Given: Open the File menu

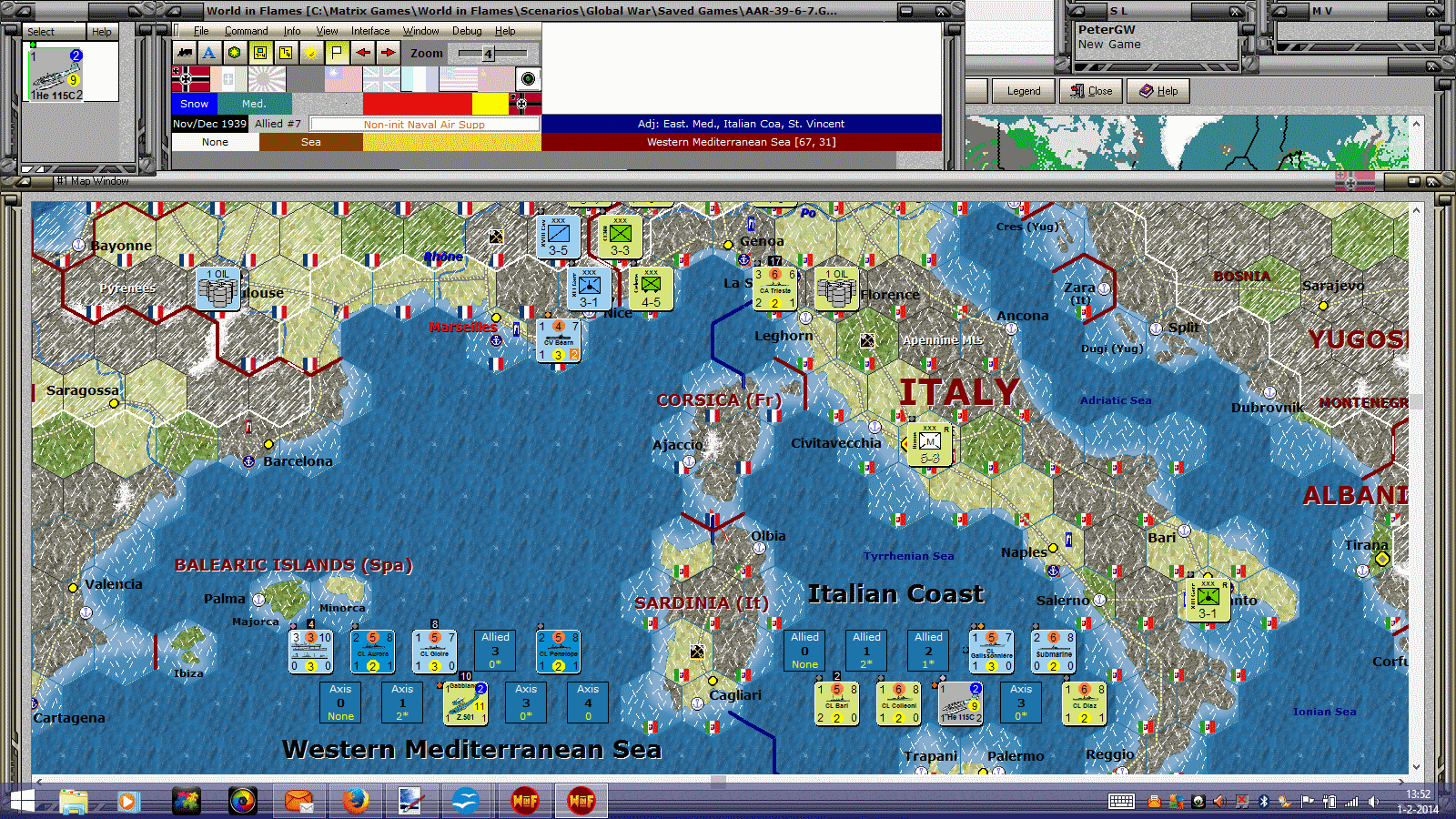Looking at the screenshot, I should [x=201, y=31].
